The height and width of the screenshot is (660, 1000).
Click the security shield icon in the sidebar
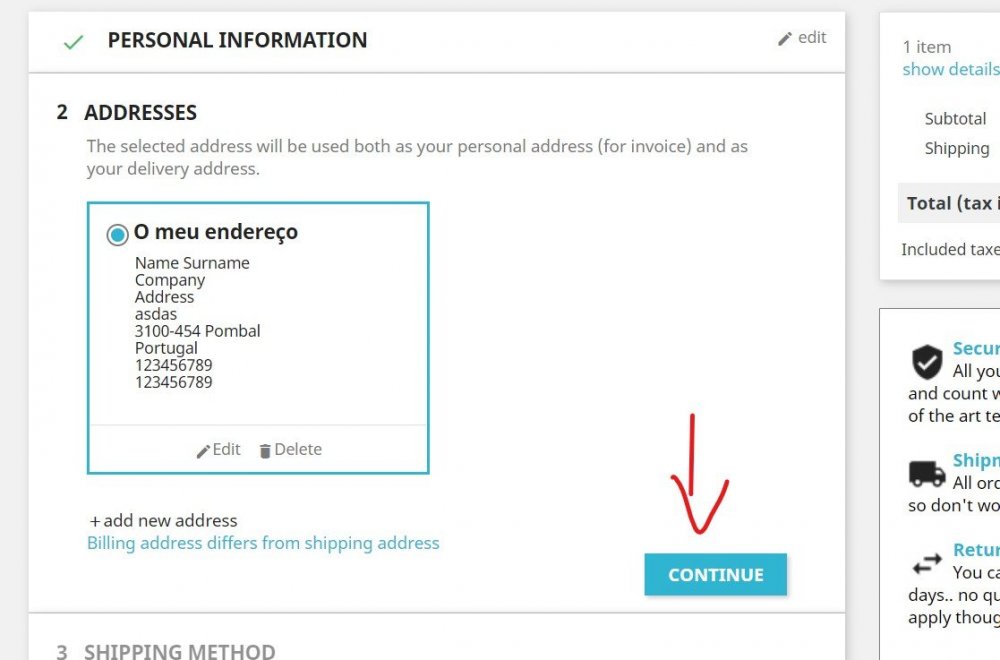pyautogui.click(x=927, y=362)
